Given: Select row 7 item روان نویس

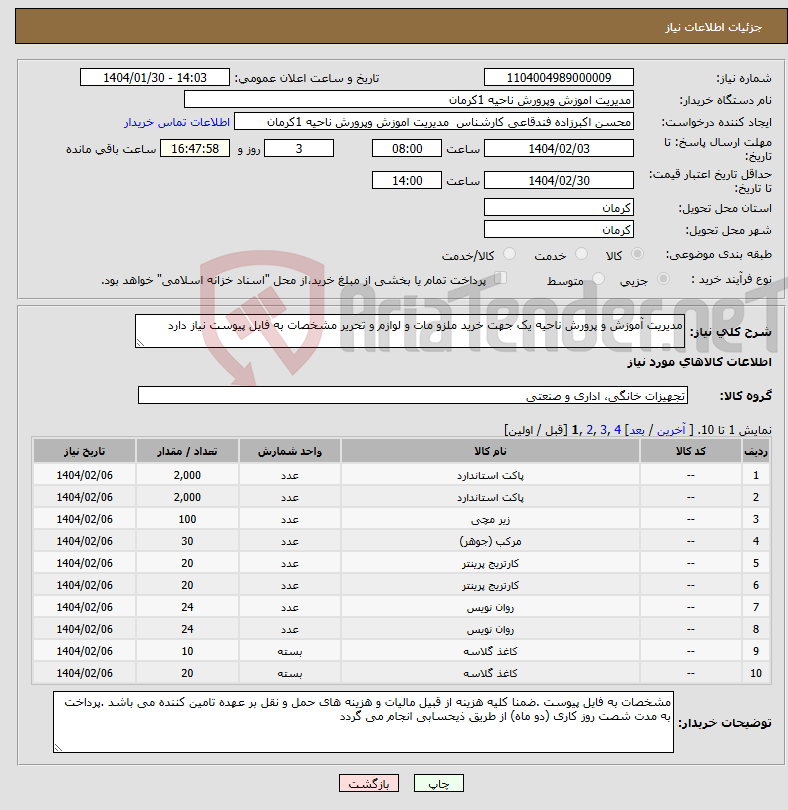Looking at the screenshot, I should coord(490,608).
